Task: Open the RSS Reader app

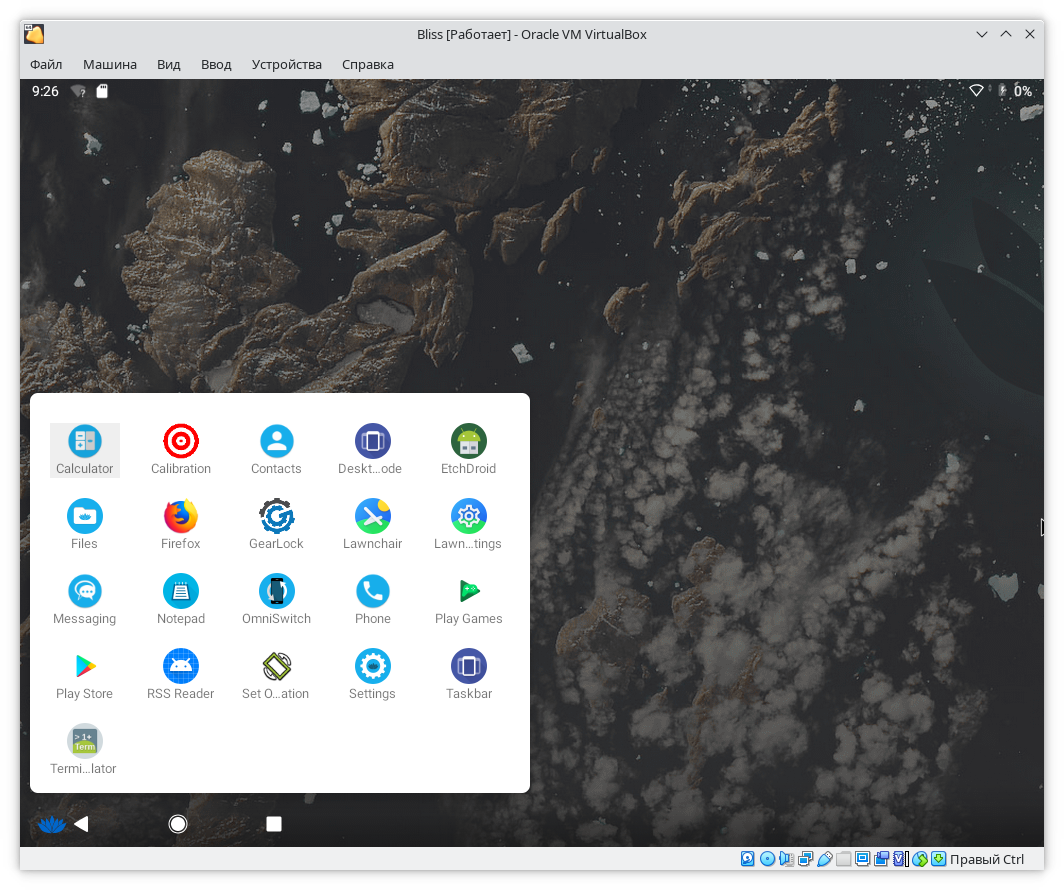Action: [181, 674]
